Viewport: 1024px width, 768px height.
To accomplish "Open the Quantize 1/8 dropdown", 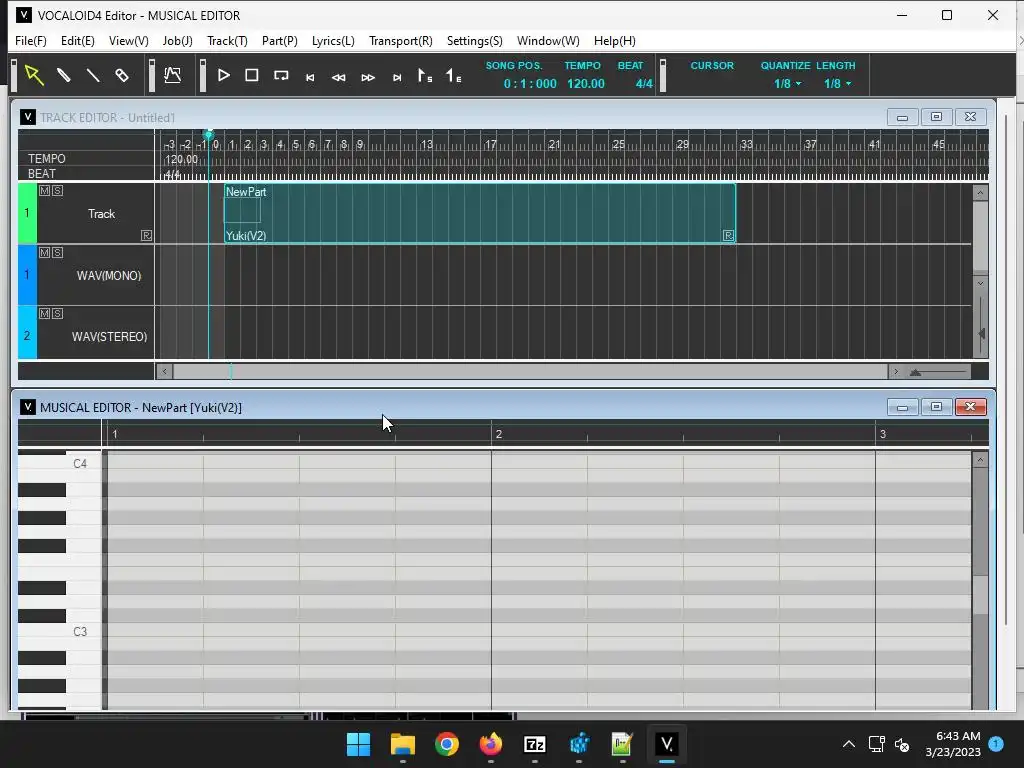I will pyautogui.click(x=788, y=84).
